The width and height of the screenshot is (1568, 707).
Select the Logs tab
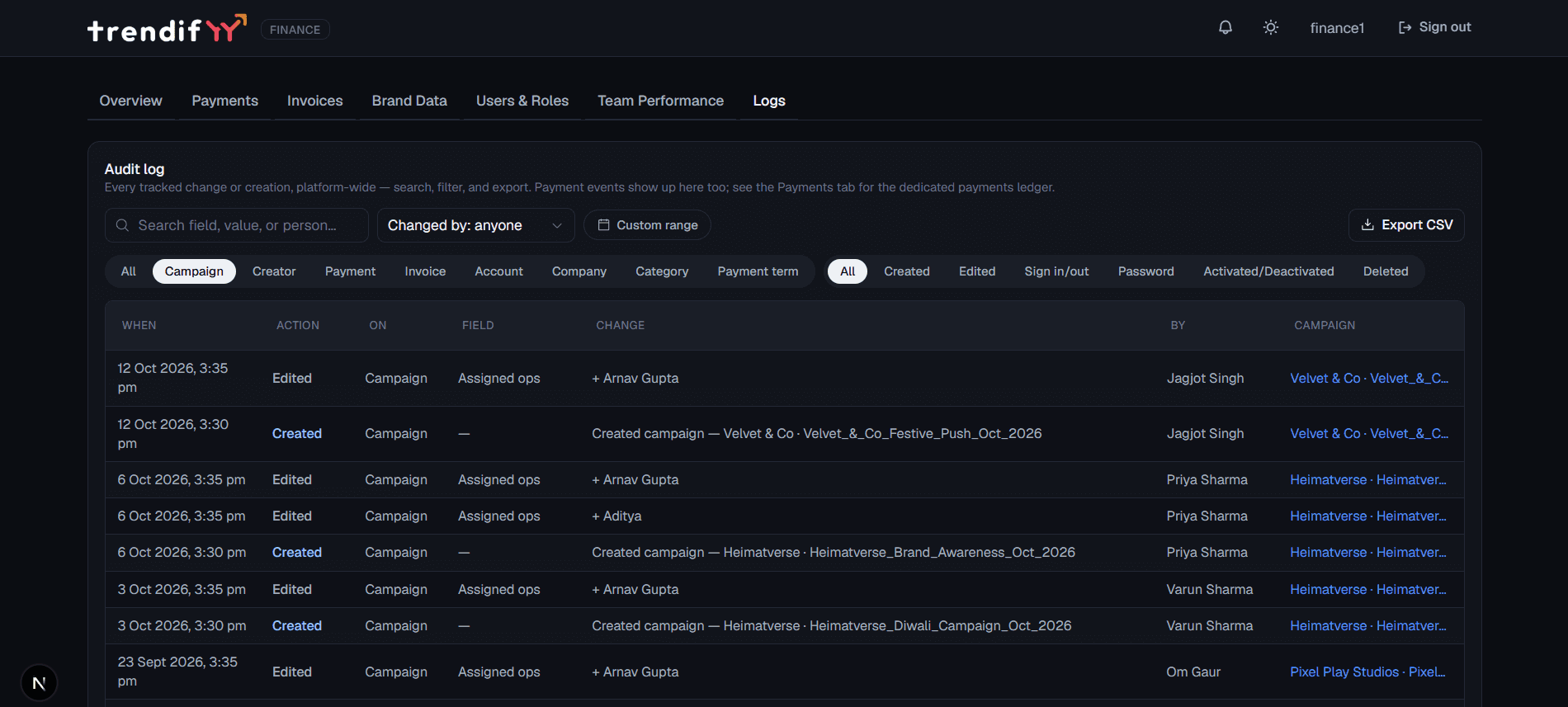pos(769,101)
